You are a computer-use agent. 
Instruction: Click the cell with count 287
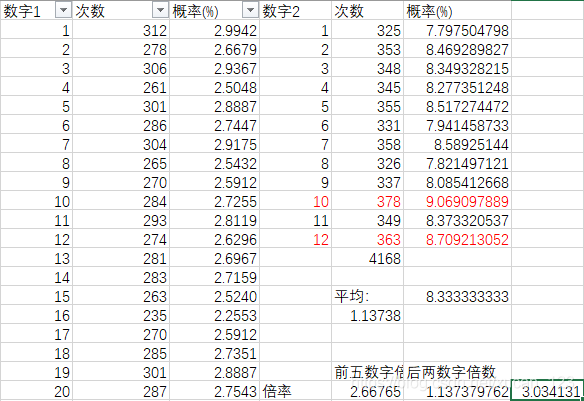pos(121,391)
